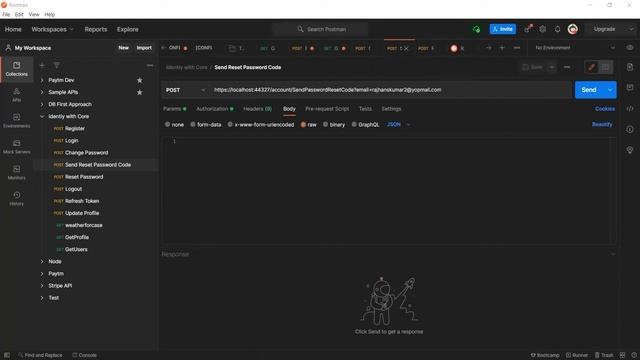
Task: Click the Upgrade button
Action: click(604, 29)
